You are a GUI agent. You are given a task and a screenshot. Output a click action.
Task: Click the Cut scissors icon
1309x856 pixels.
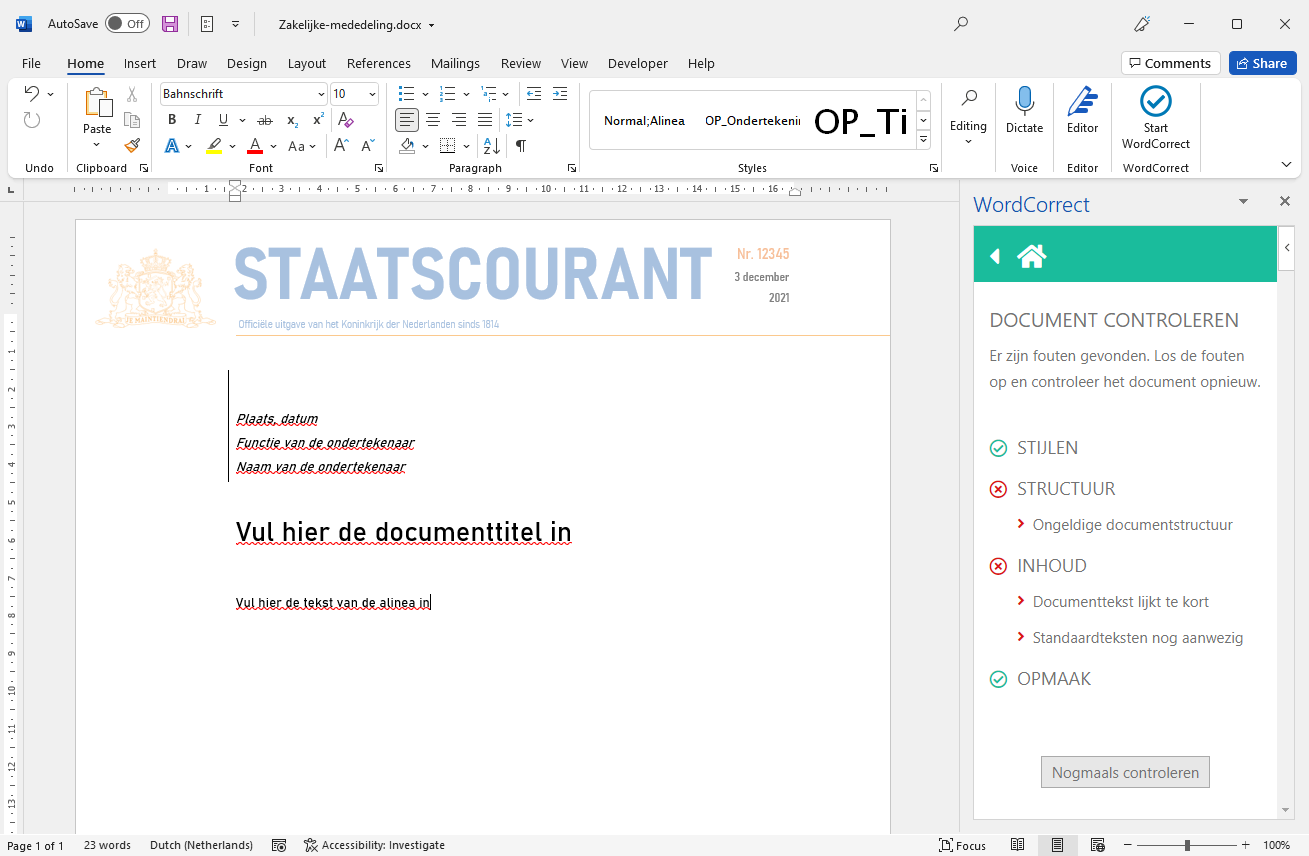click(132, 94)
